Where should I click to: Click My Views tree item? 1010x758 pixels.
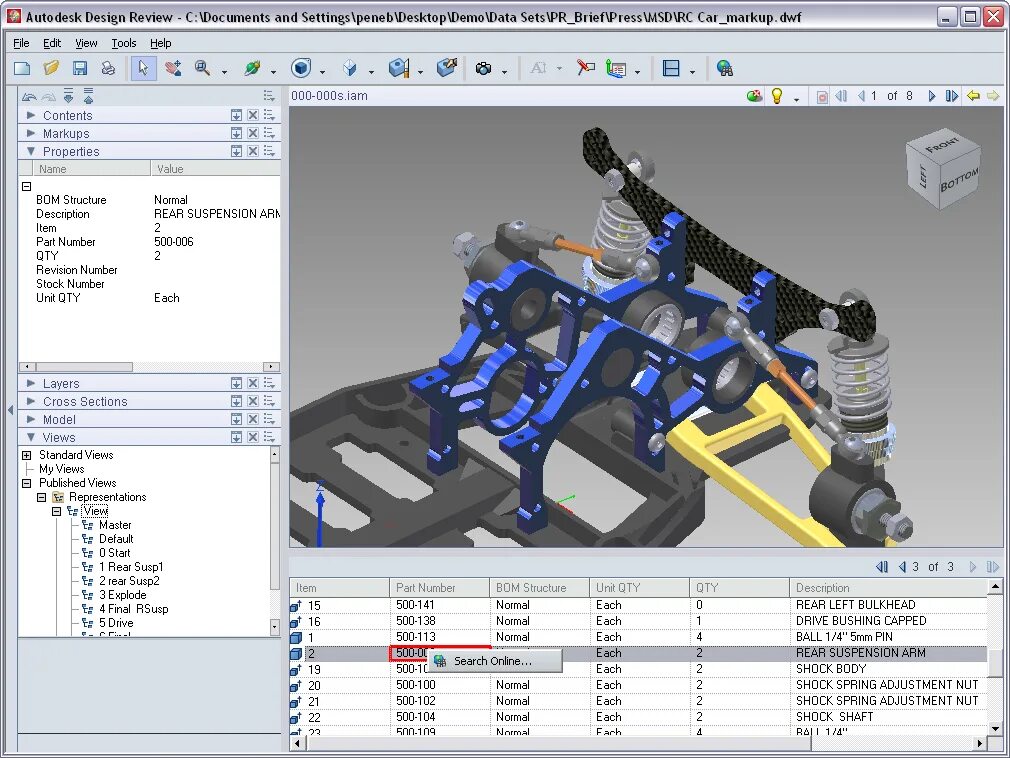click(61, 469)
